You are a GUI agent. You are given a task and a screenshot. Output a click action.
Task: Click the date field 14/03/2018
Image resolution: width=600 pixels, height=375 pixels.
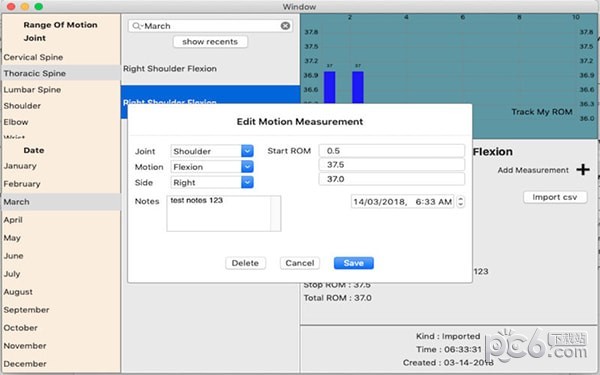coord(403,202)
